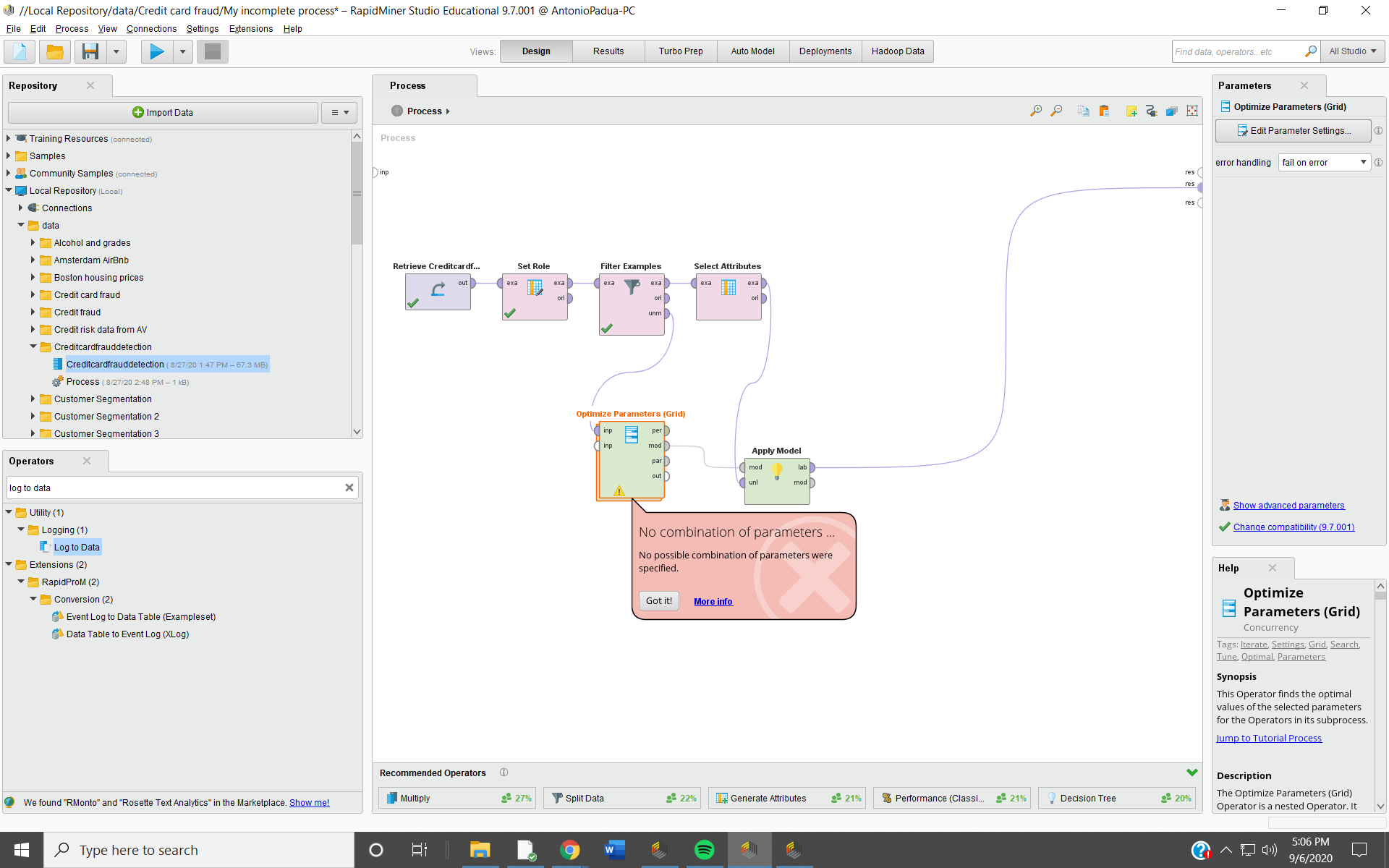The height and width of the screenshot is (868, 1389).
Task: Open the All Studio search scope dropdown
Action: coord(1353,51)
